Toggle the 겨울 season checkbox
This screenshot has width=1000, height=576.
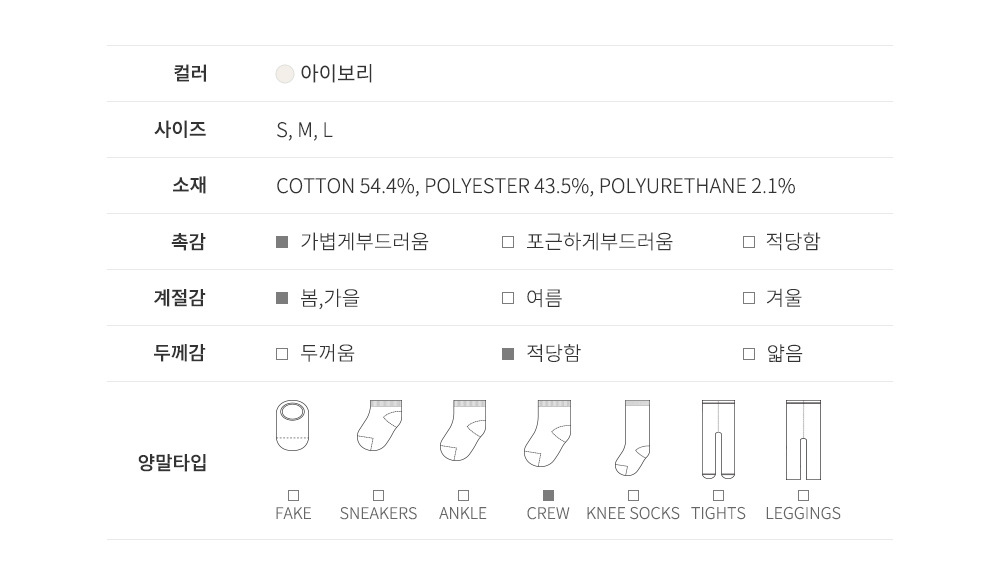(749, 298)
